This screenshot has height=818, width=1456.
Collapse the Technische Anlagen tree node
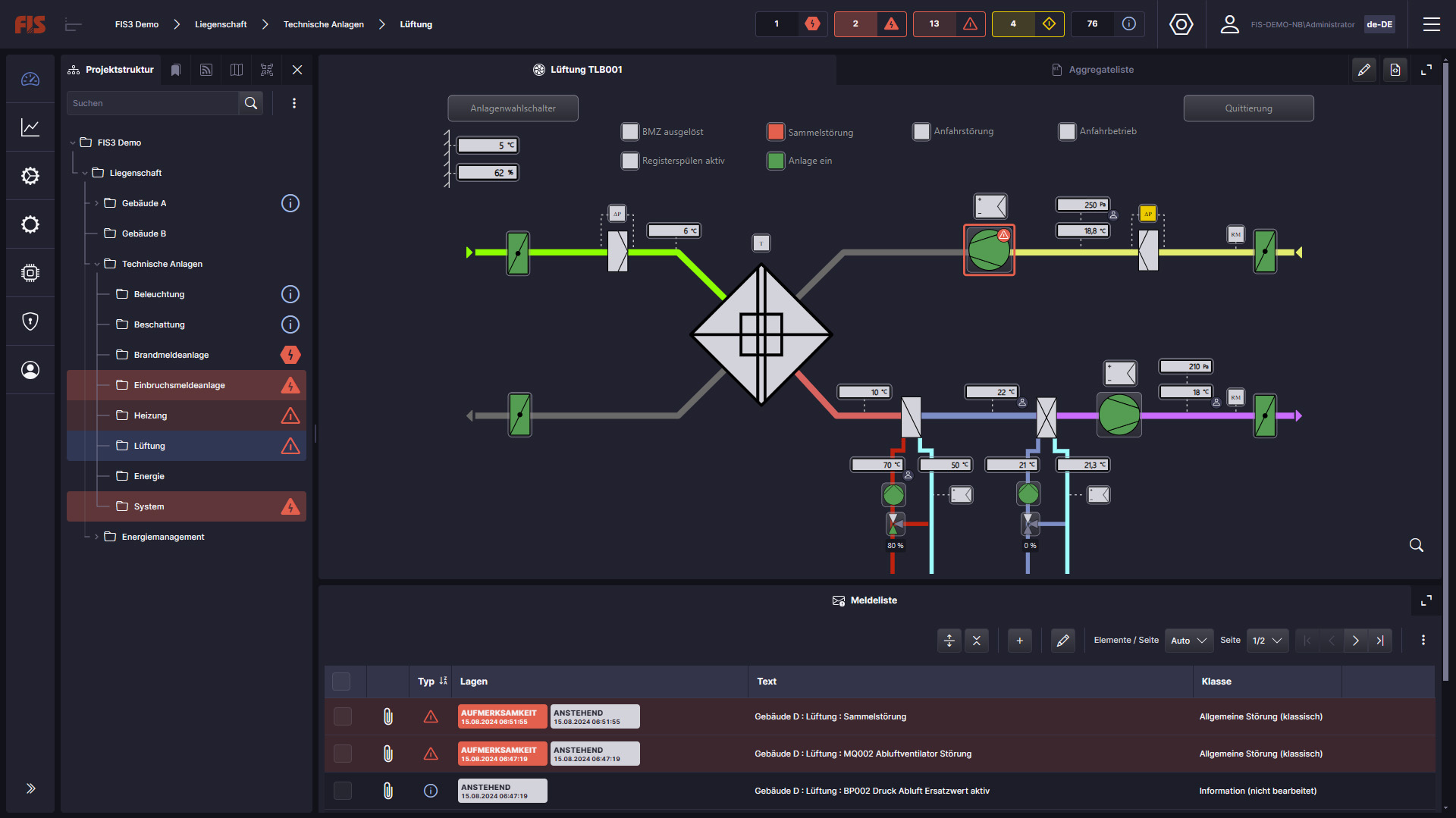click(96, 264)
